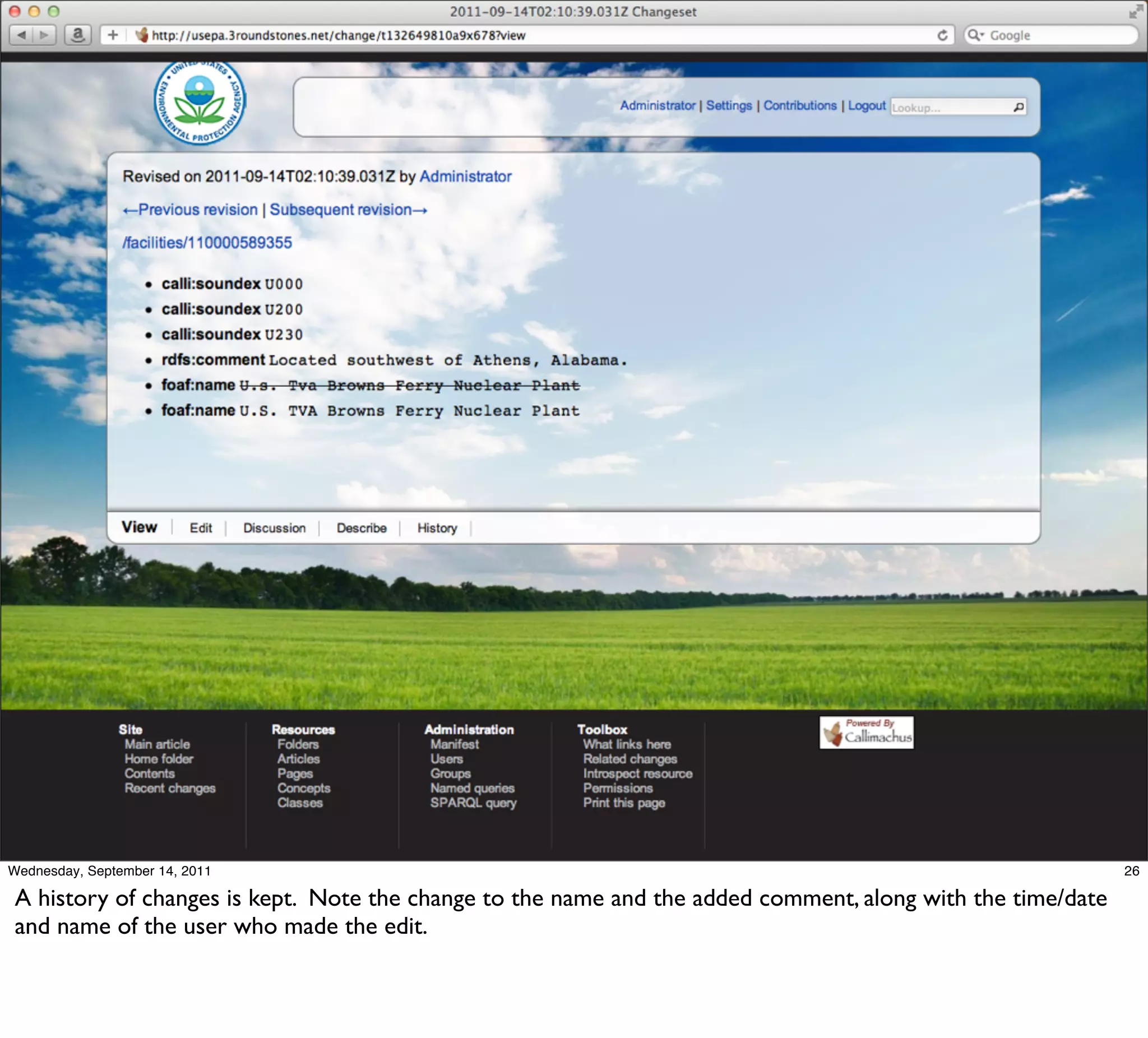Open SPARQL query in Administration footer
Screen dimensions: 1148x1038
tap(473, 802)
